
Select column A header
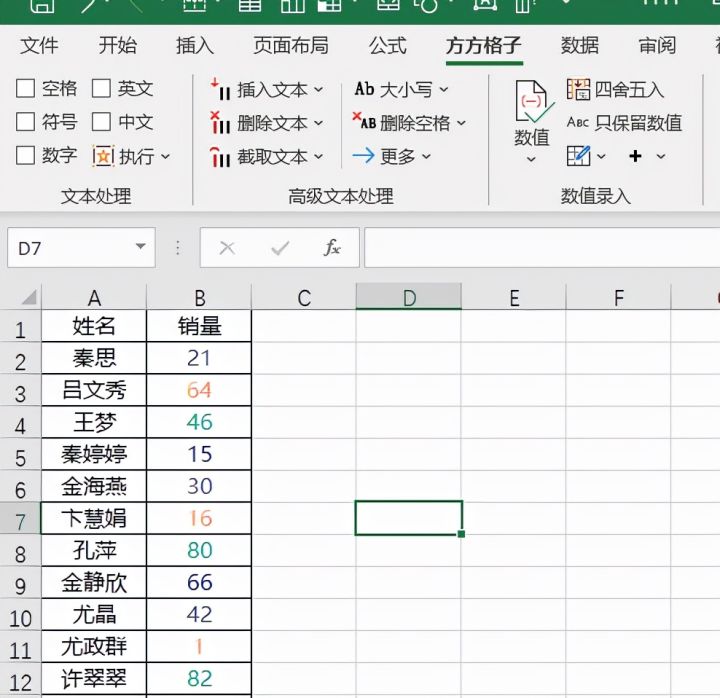point(94,298)
